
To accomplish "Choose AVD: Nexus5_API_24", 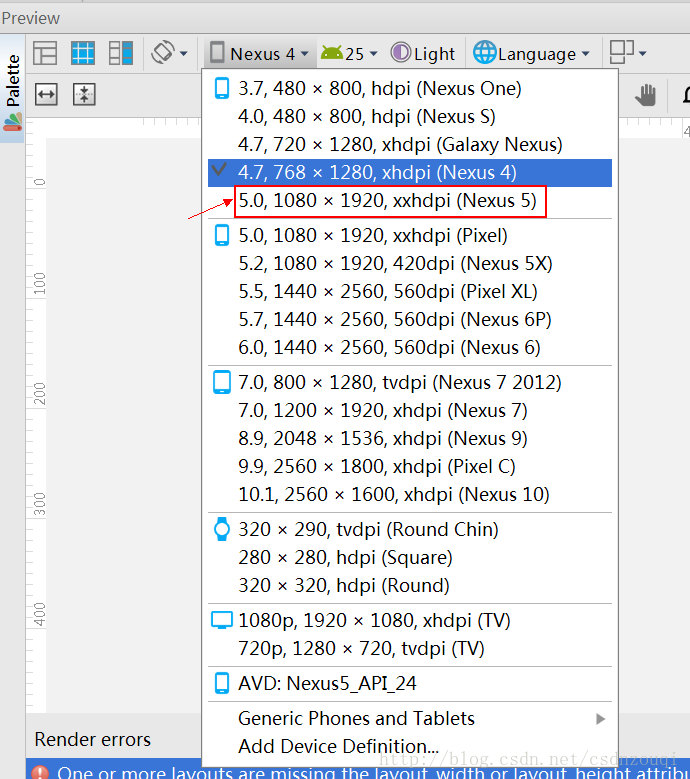I will (x=410, y=684).
